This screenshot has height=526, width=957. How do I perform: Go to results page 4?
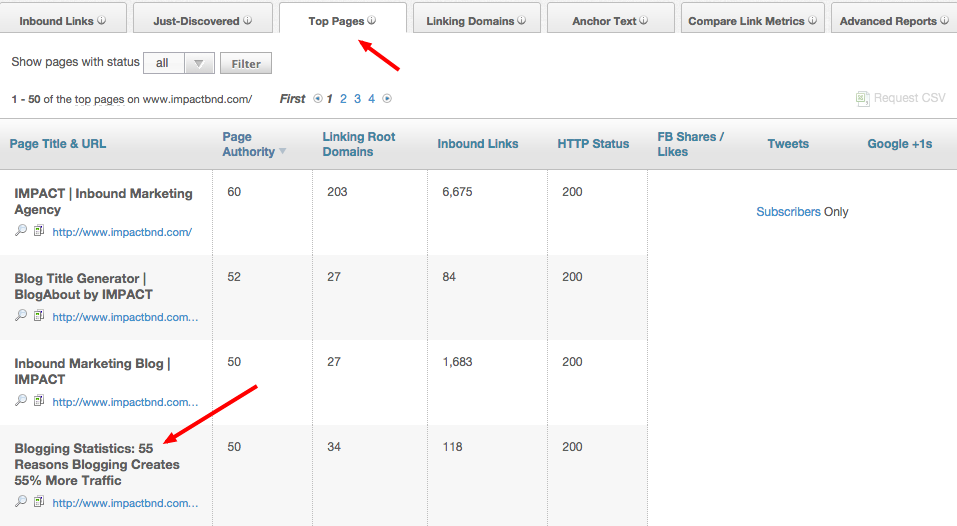(x=371, y=98)
